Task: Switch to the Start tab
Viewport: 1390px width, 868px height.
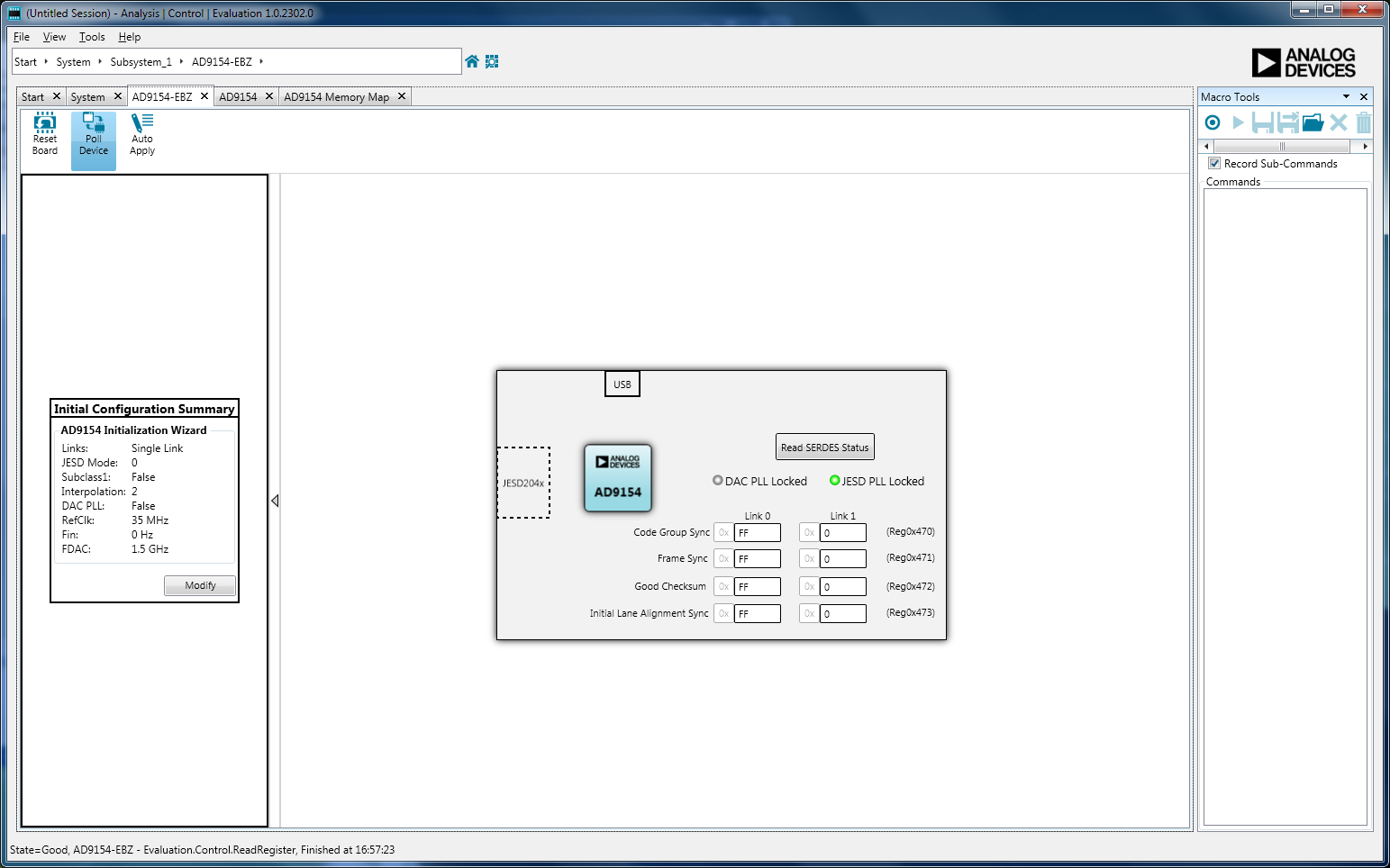Action: [33, 97]
